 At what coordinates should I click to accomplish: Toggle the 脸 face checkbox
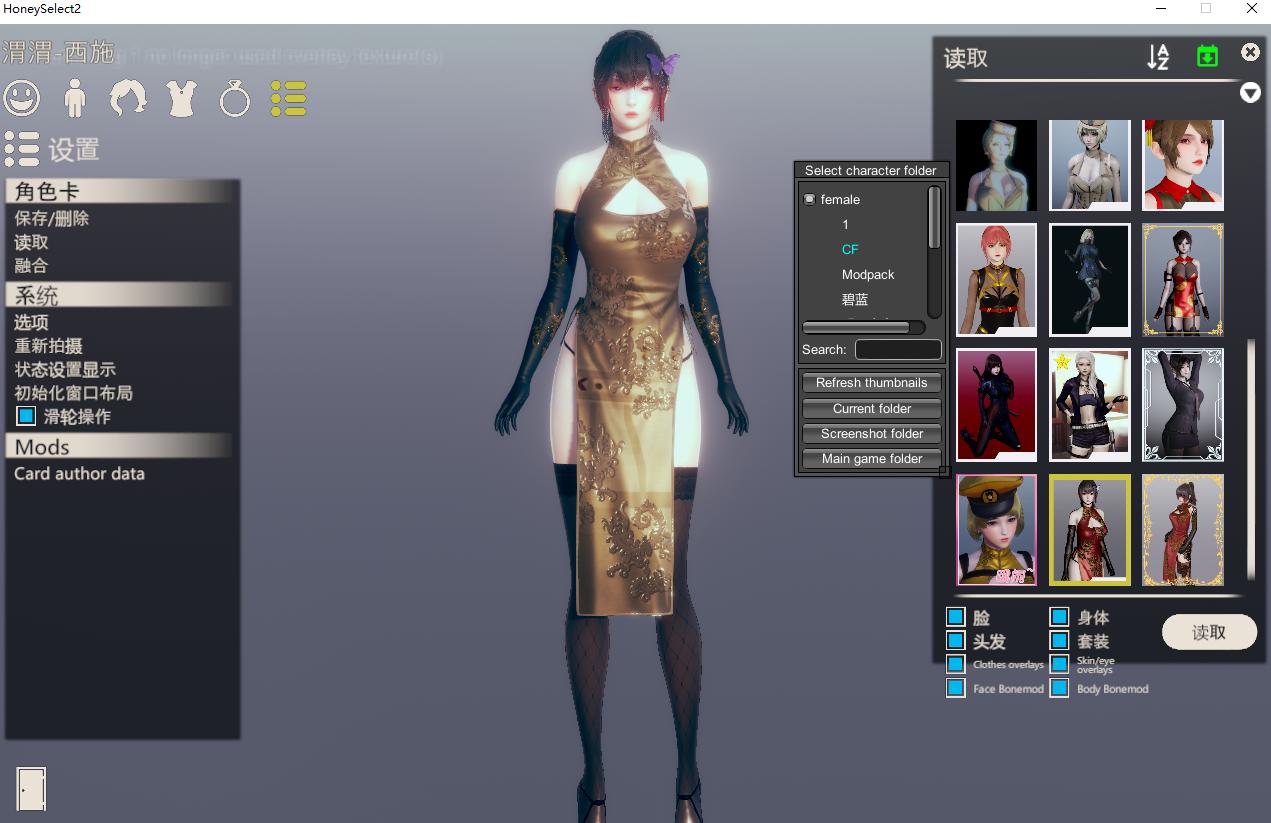tap(956, 617)
